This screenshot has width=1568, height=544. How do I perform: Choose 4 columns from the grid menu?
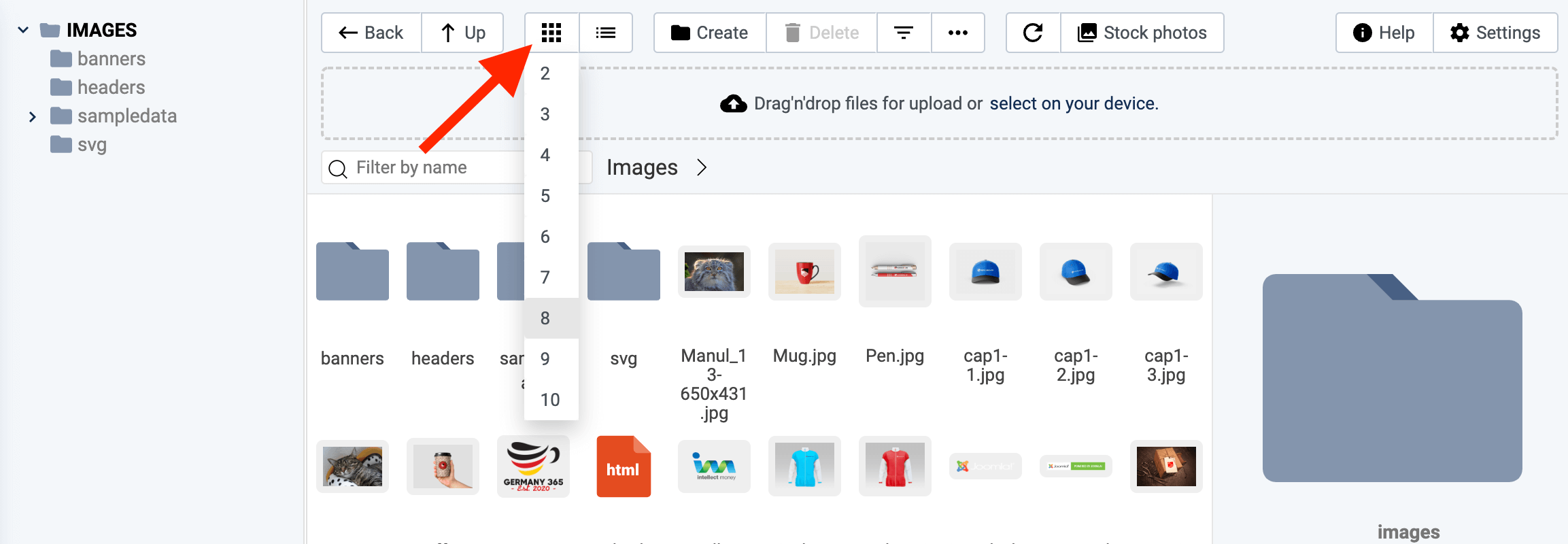click(x=551, y=155)
